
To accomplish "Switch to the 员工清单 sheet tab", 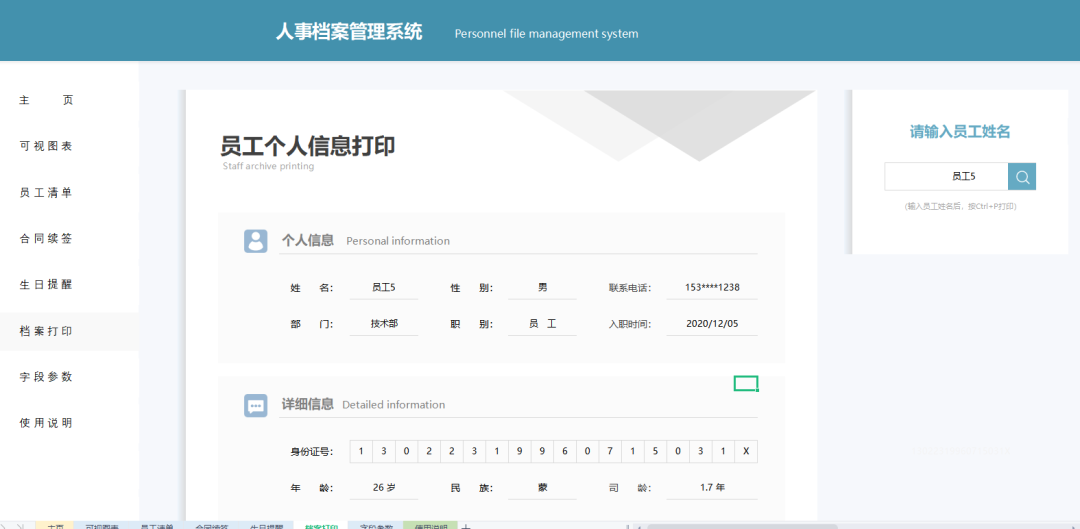I will (156, 526).
